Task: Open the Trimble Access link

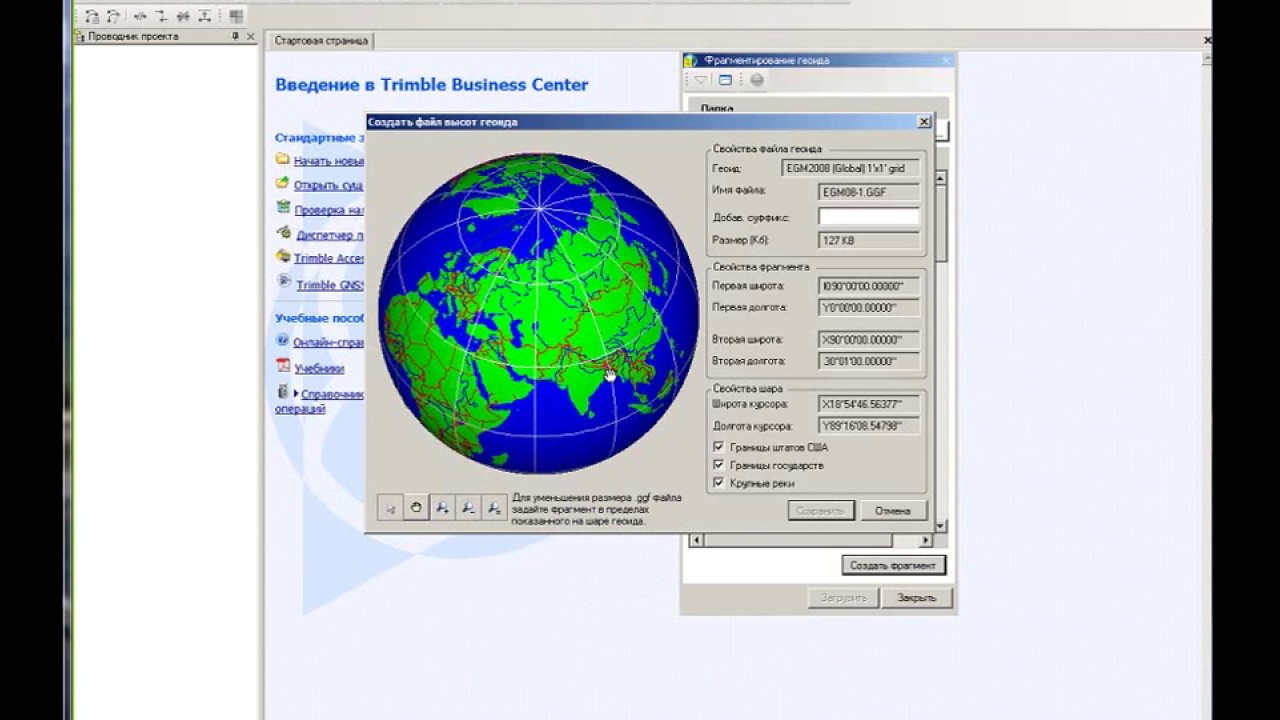Action: pyautogui.click(x=329, y=258)
